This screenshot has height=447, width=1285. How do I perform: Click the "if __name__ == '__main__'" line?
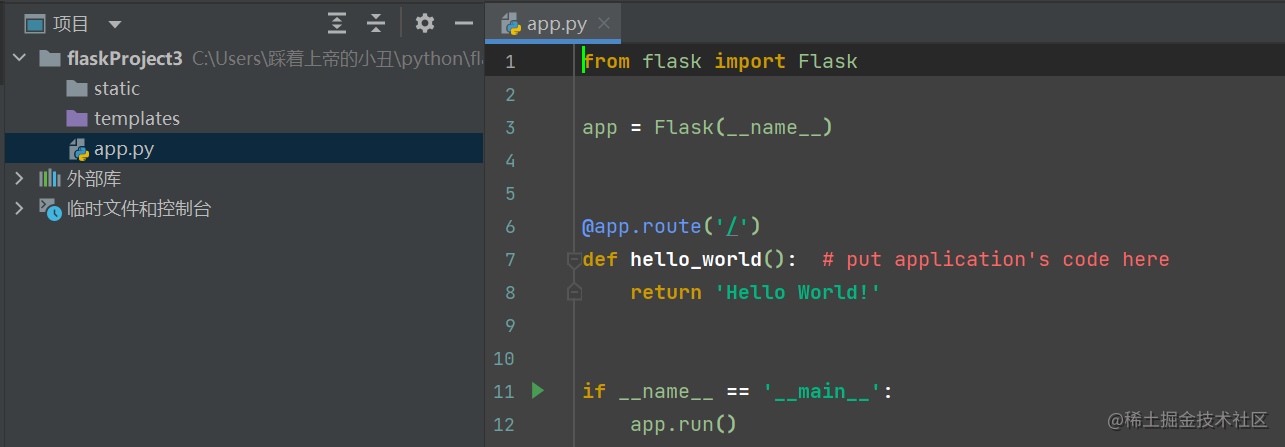(738, 391)
